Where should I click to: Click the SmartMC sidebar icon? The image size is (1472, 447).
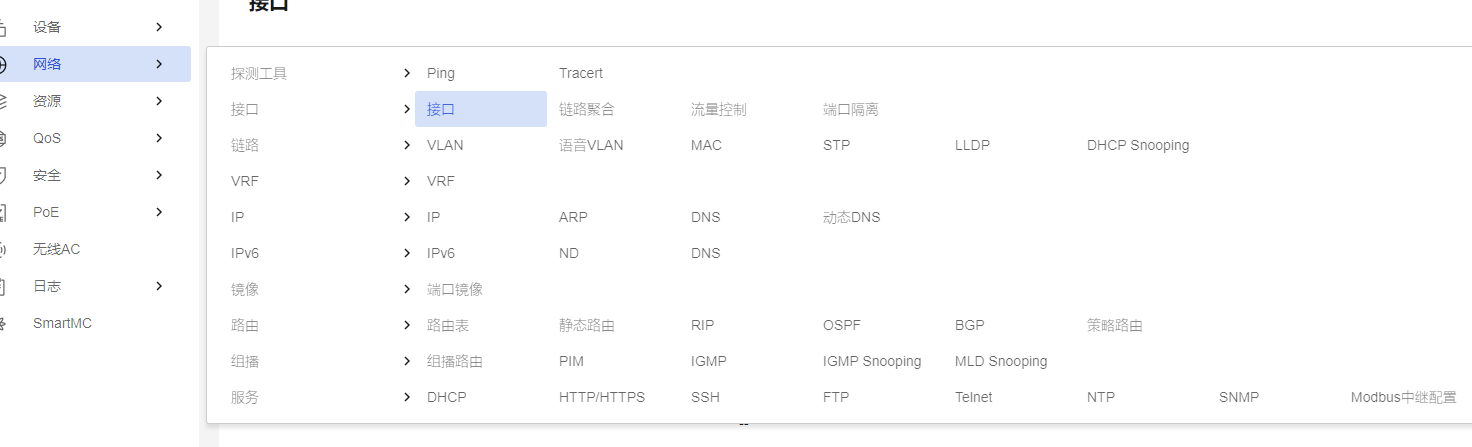(3, 323)
